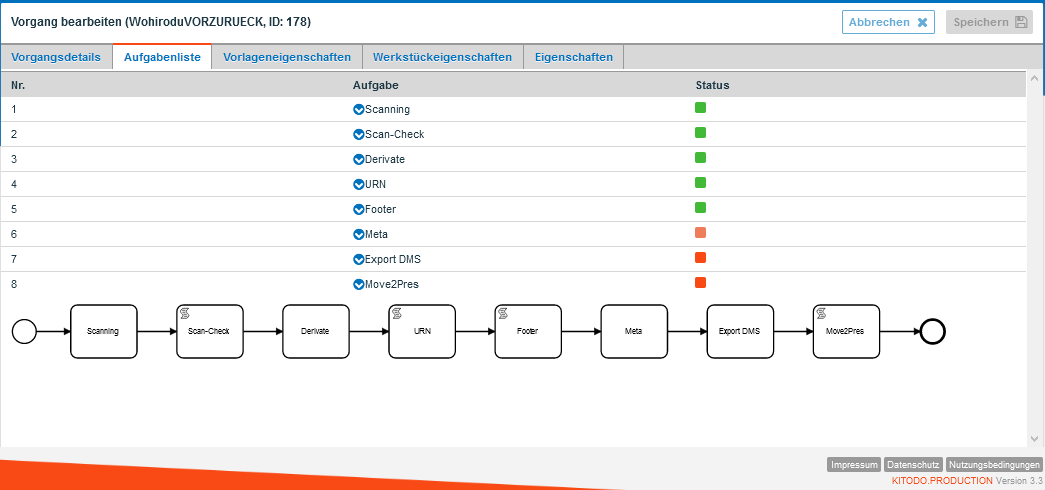Screen dimensions: 1045x490
Task: Click the workflow end event circle
Action: tap(932, 331)
